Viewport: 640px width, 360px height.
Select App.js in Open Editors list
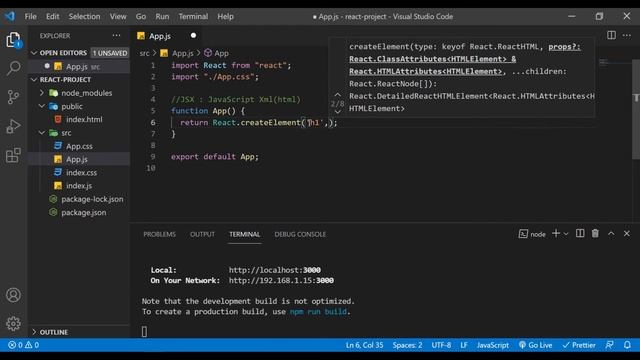78,66
